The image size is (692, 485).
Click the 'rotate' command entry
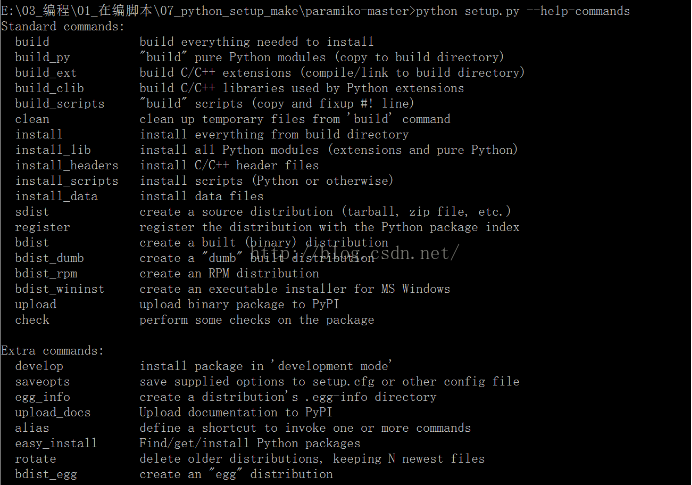click(x=35, y=459)
